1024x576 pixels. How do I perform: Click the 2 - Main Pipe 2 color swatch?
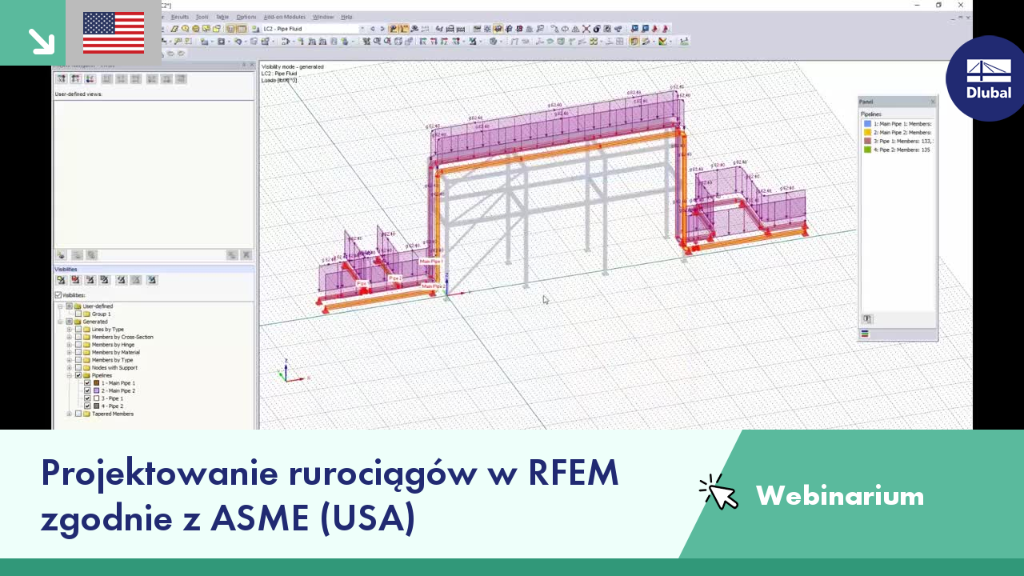97,391
